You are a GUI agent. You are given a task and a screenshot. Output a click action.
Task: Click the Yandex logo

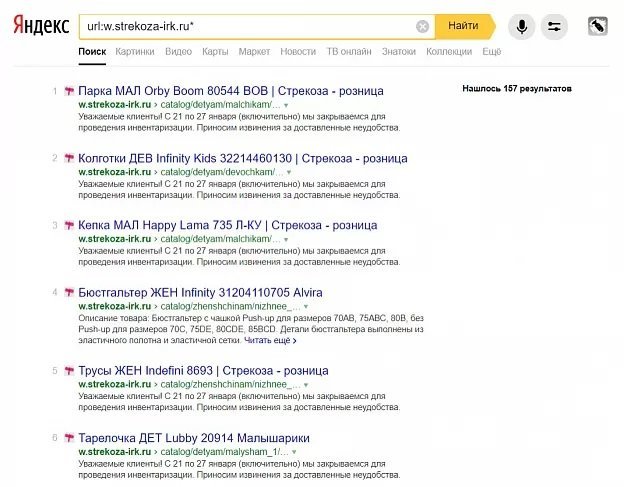[41, 25]
